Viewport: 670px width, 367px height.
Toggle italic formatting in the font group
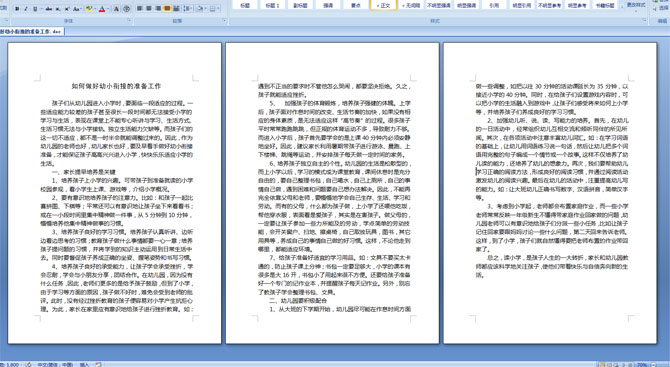26,9
